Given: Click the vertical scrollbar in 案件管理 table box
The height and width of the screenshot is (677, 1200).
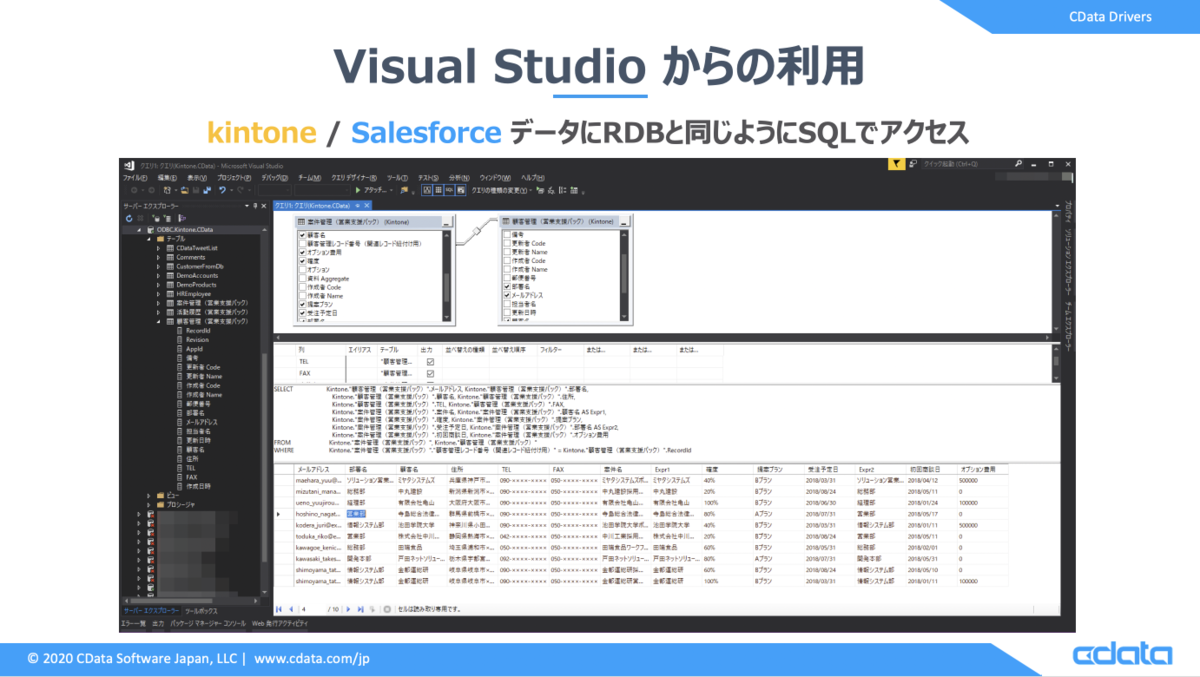Looking at the screenshot, I should (x=446, y=277).
